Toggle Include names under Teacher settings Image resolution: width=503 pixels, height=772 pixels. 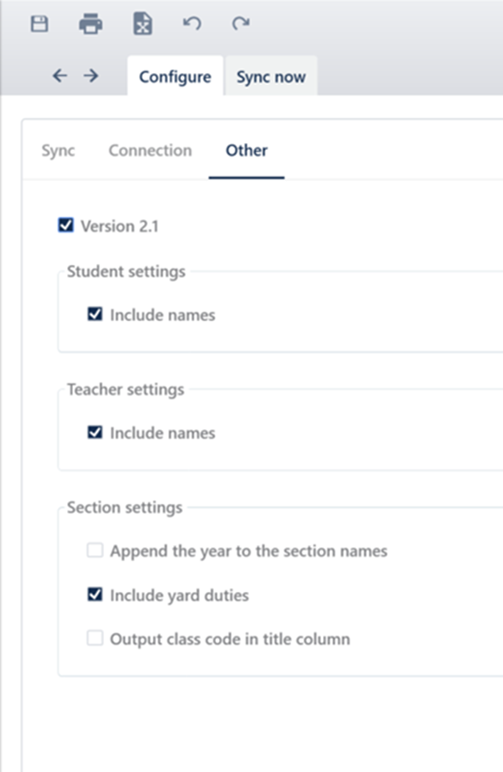point(95,432)
